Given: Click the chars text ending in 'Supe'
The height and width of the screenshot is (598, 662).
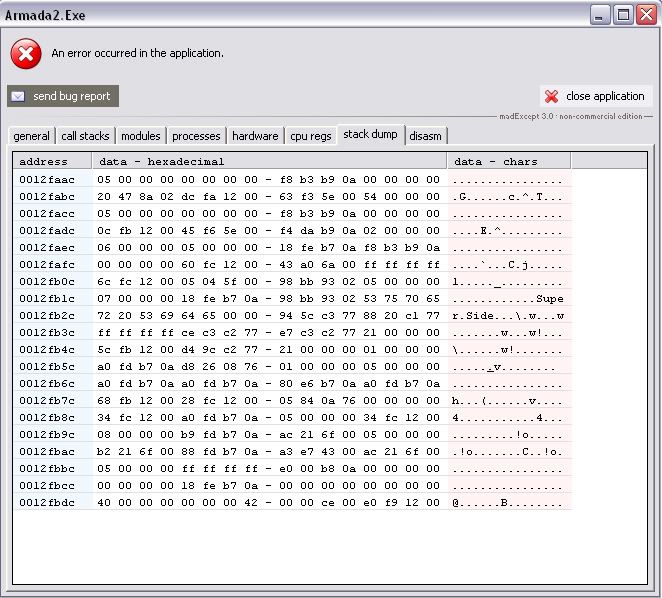Looking at the screenshot, I should coord(508,299).
